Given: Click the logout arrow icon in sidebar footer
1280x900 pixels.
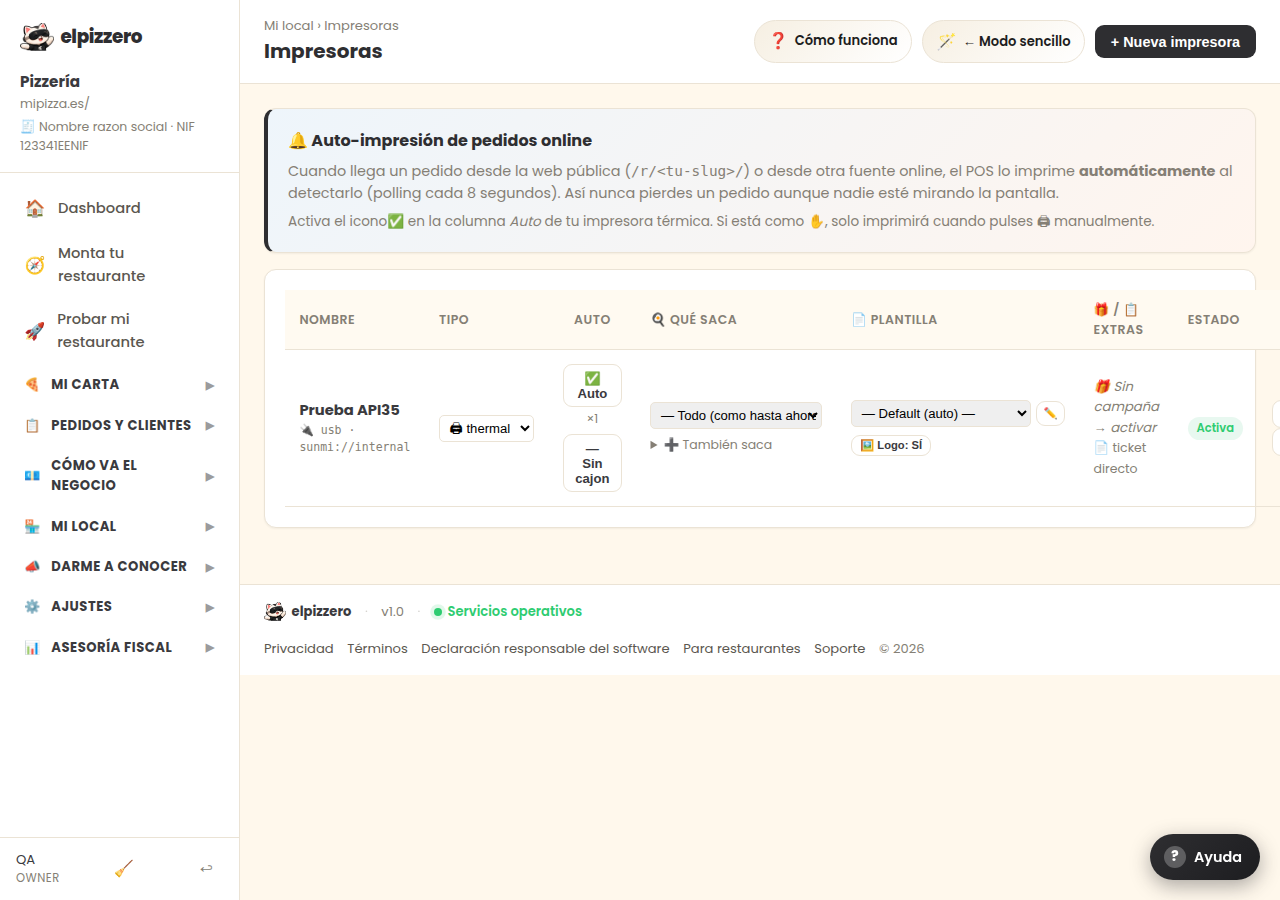Looking at the screenshot, I should coord(206,869).
